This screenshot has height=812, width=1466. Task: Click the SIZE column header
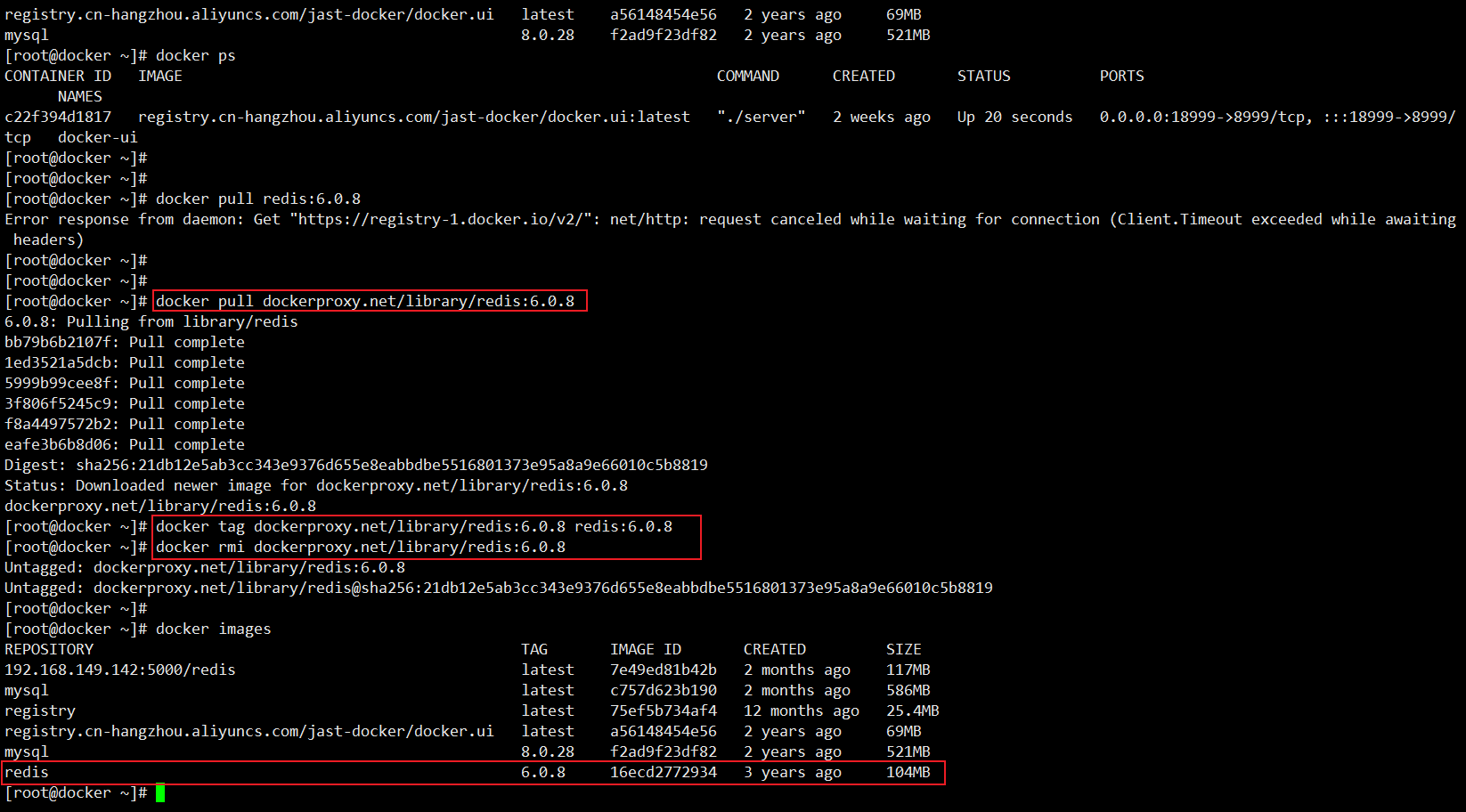click(904, 649)
